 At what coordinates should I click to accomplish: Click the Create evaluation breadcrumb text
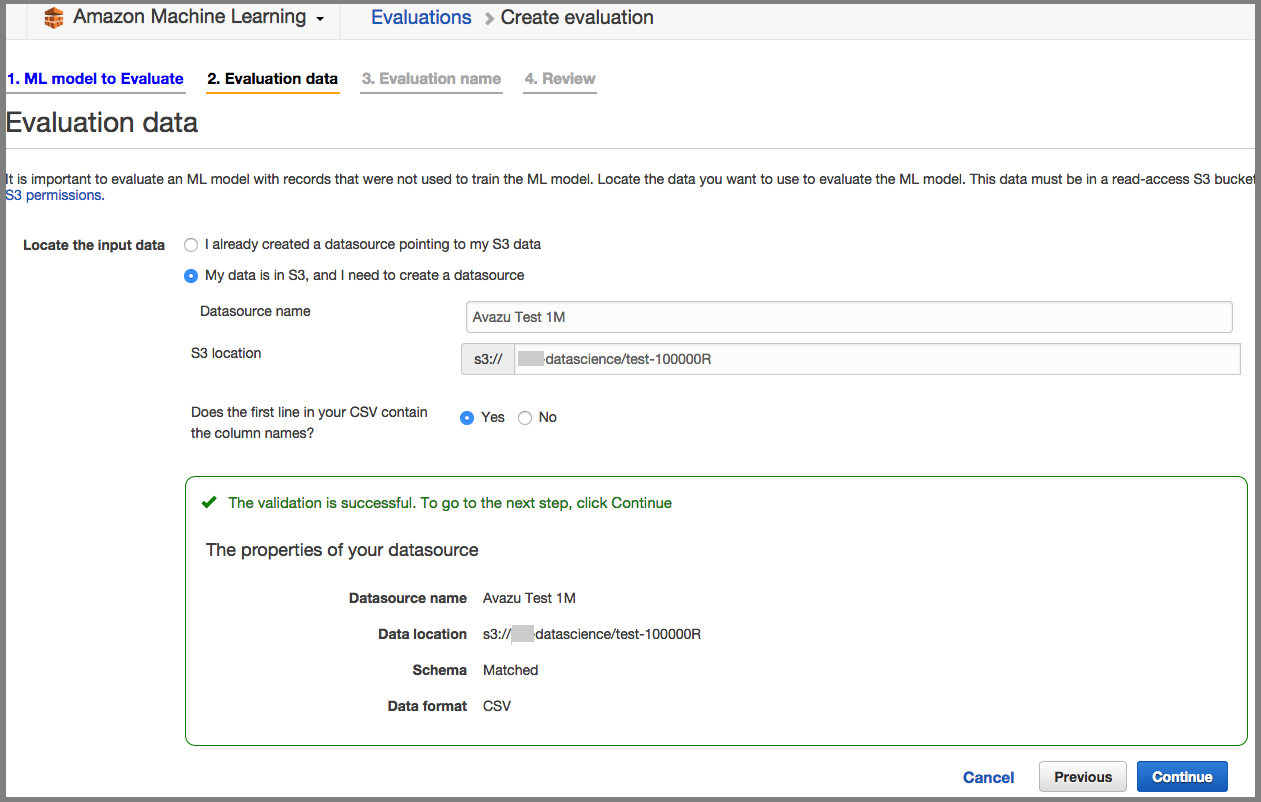(577, 17)
